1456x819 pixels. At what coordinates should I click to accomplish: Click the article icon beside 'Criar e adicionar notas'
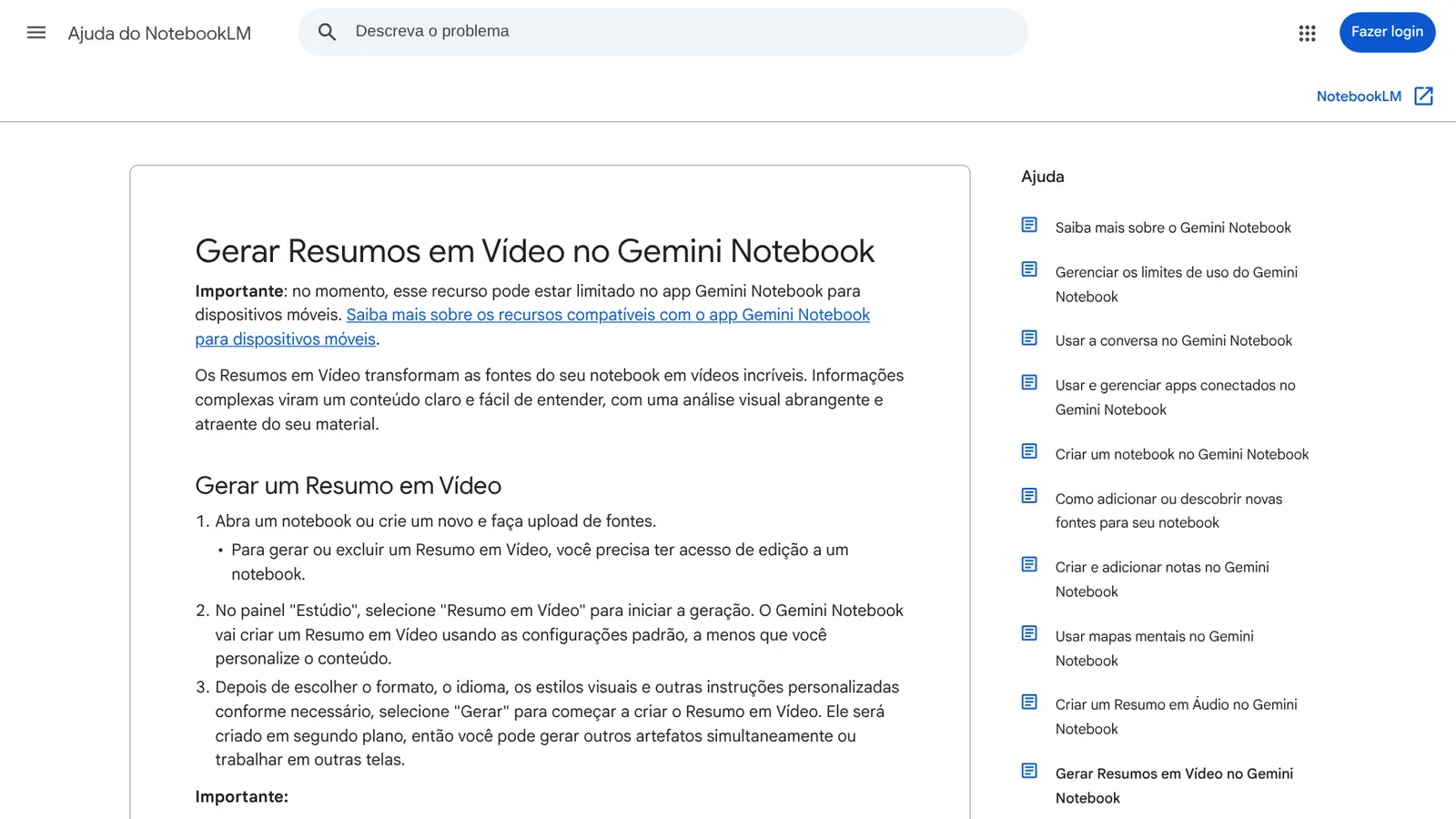click(x=1029, y=564)
